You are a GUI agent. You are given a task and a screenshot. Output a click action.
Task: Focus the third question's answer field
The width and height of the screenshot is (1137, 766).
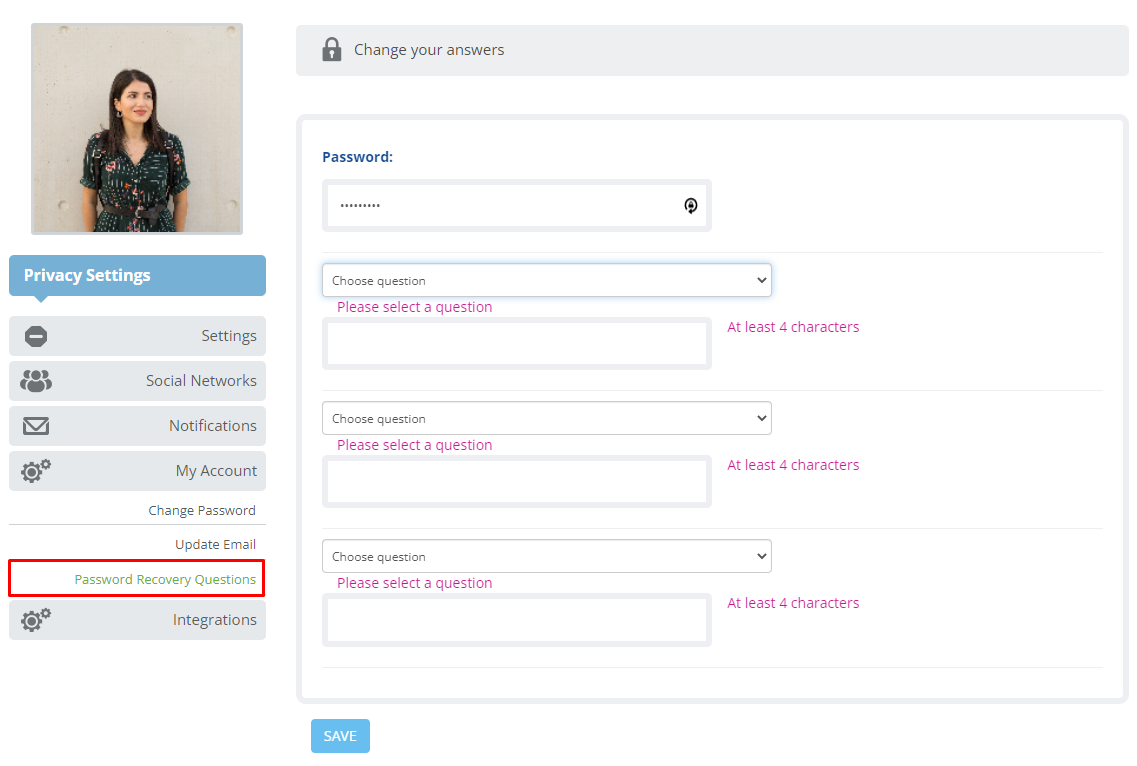517,620
